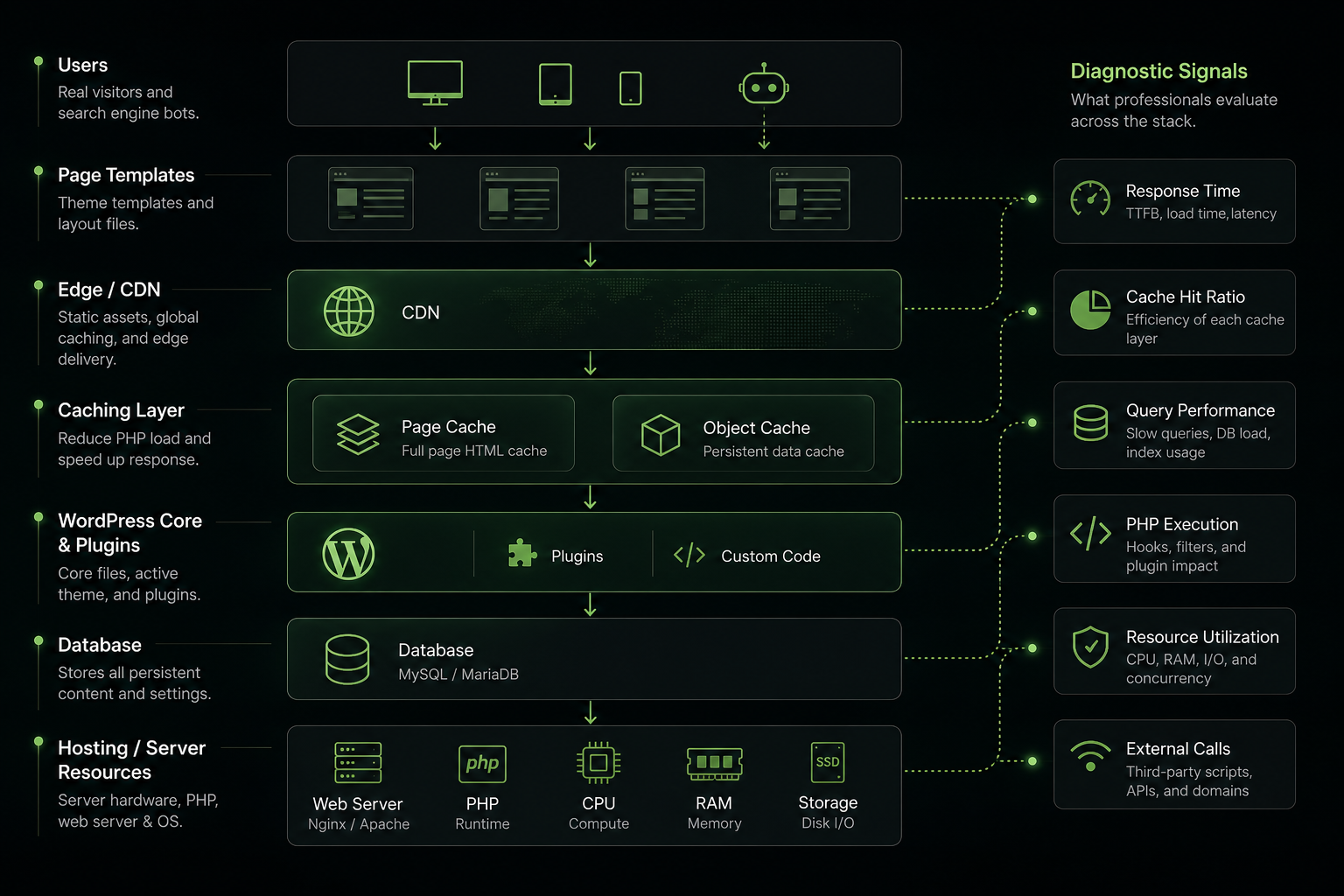The height and width of the screenshot is (896, 1344).
Task: Select the Cache Hit Ratio pie chart icon
Action: pyautogui.click(x=1090, y=311)
